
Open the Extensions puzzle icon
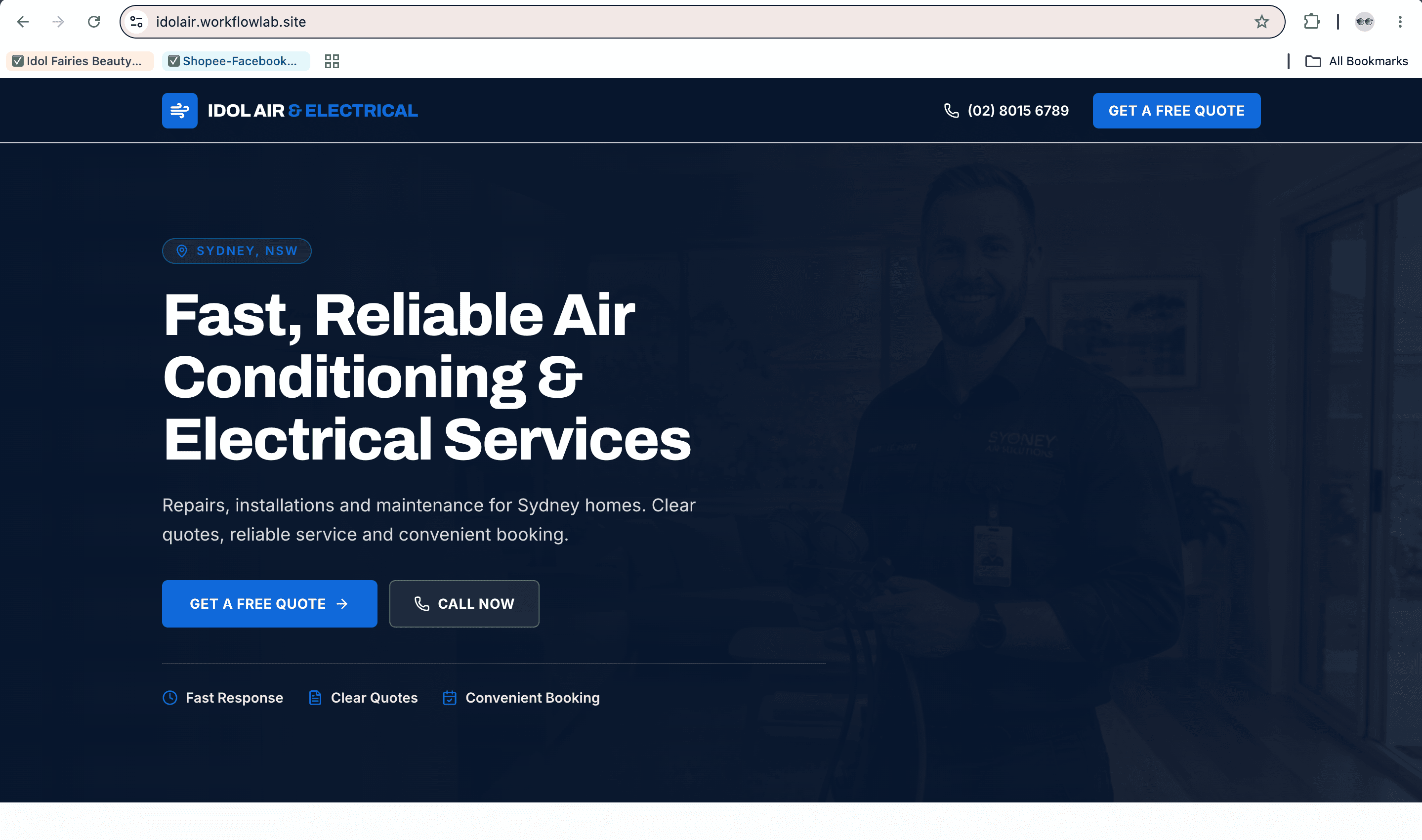point(1311,22)
